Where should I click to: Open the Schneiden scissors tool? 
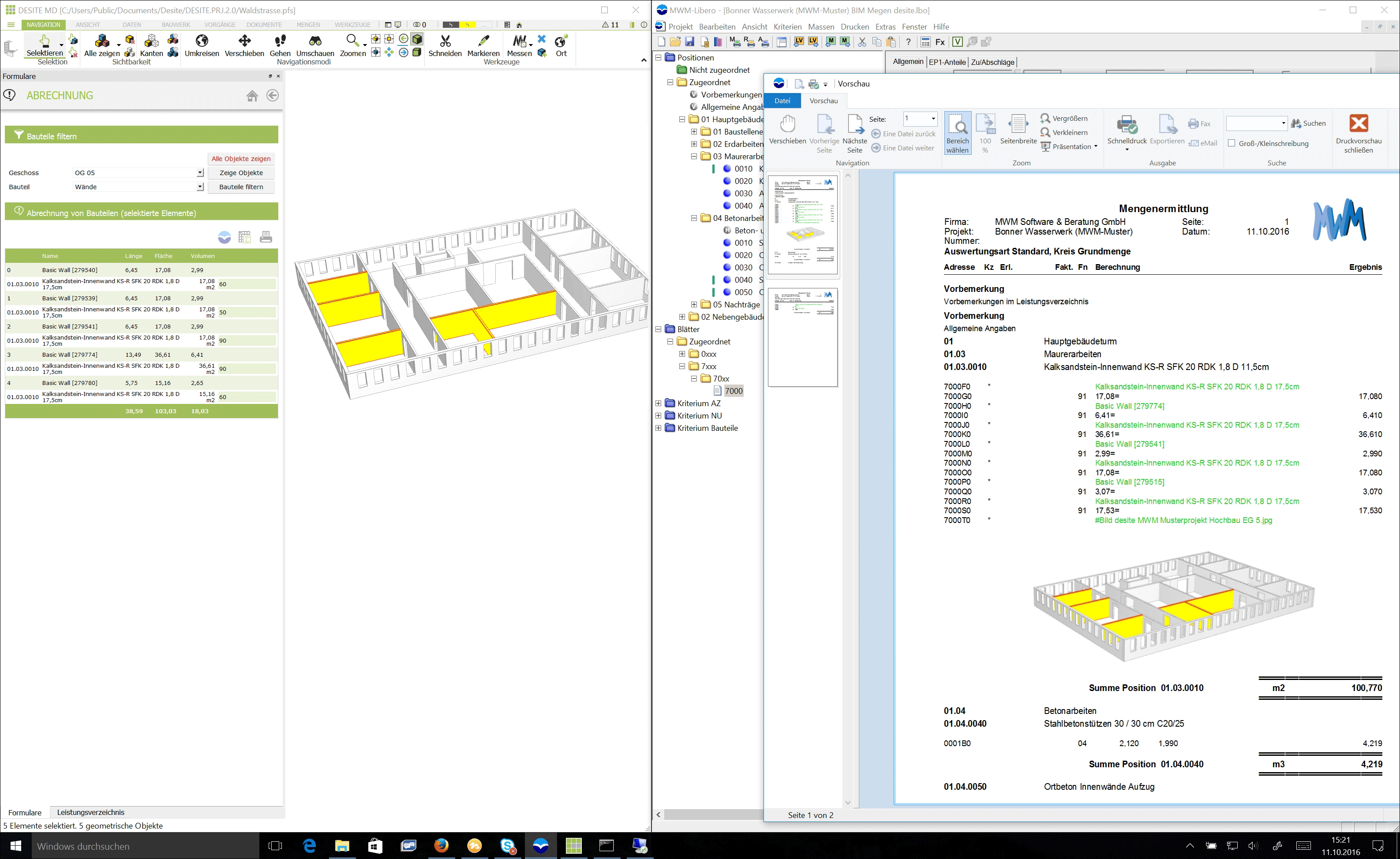445,45
